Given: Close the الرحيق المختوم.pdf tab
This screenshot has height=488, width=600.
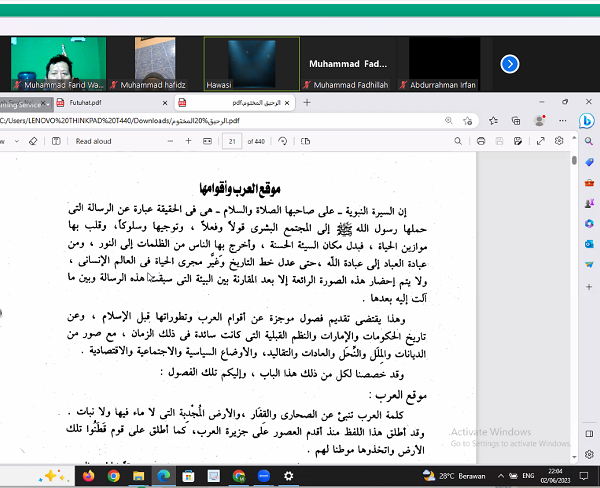Looking at the screenshot, I should [x=287, y=103].
